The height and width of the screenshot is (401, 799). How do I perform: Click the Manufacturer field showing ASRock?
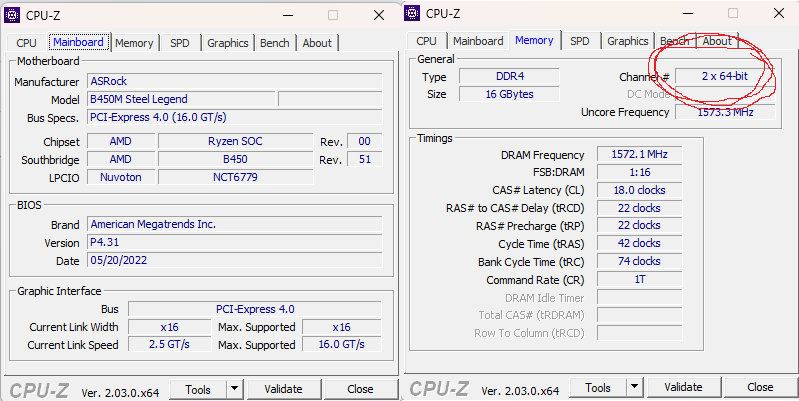point(234,81)
